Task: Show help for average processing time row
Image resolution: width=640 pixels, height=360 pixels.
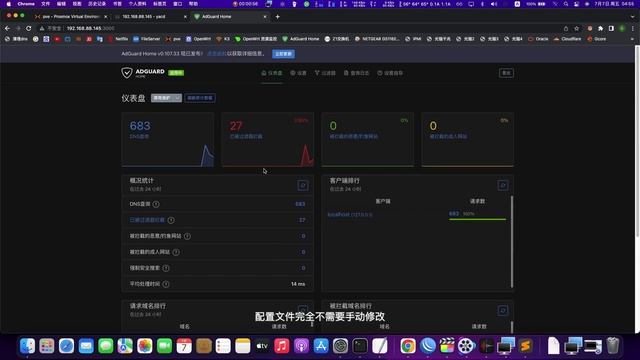Action: [x=166, y=284]
